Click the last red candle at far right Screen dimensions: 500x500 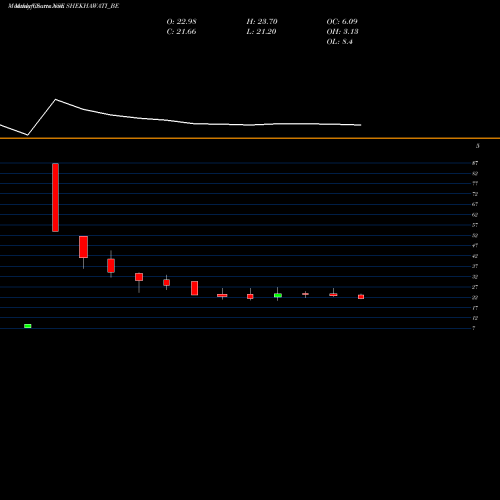coord(361,297)
